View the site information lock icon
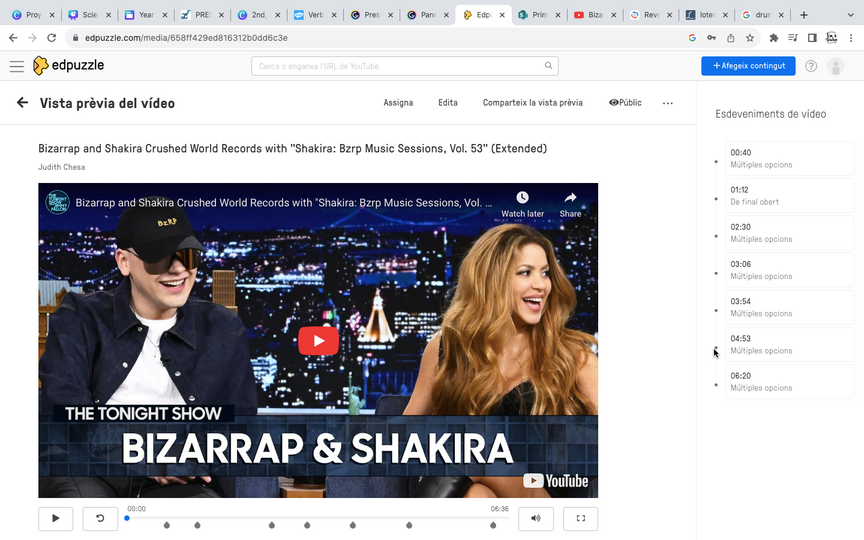Image resolution: width=864 pixels, height=540 pixels. coord(75,37)
